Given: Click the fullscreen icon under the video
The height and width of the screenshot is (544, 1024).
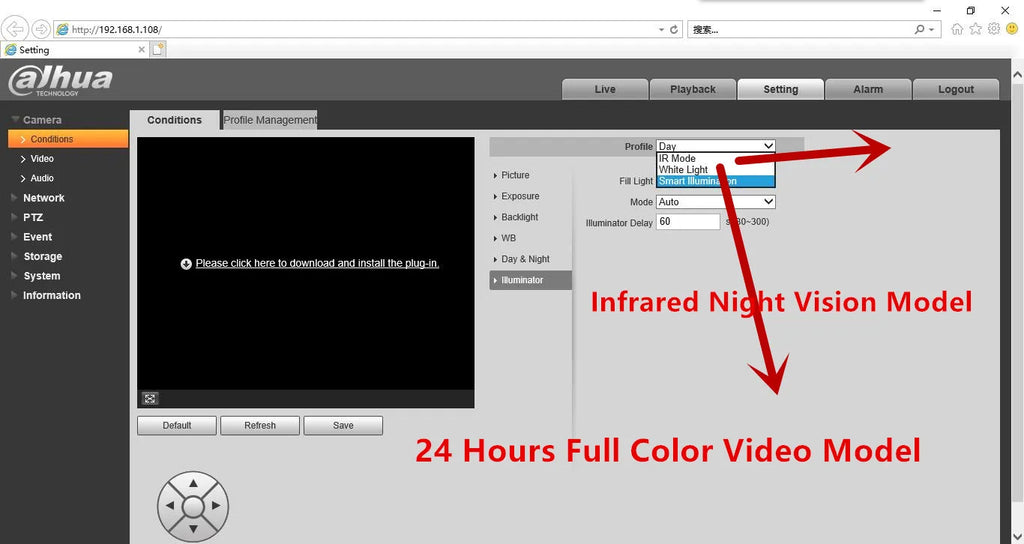Looking at the screenshot, I should tap(150, 398).
